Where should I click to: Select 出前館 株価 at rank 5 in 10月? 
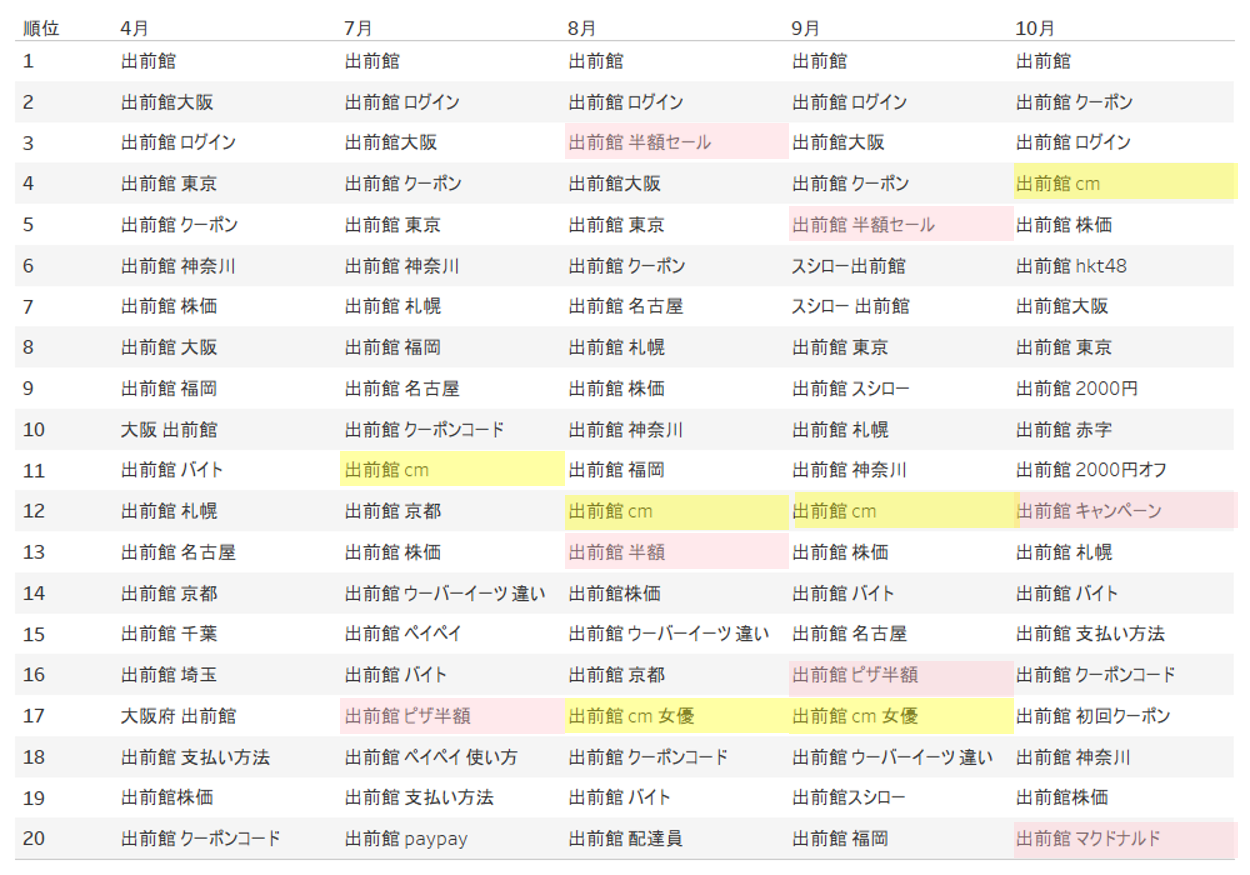(1064, 225)
